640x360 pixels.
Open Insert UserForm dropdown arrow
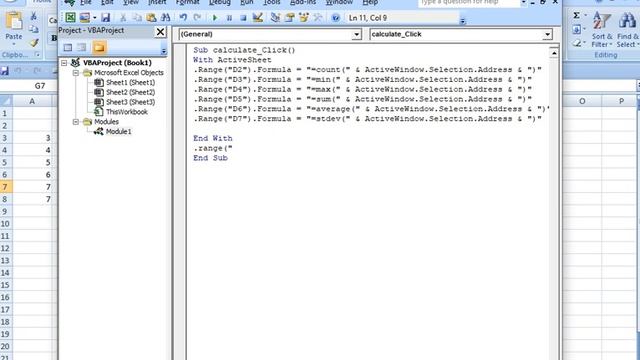coord(94,18)
